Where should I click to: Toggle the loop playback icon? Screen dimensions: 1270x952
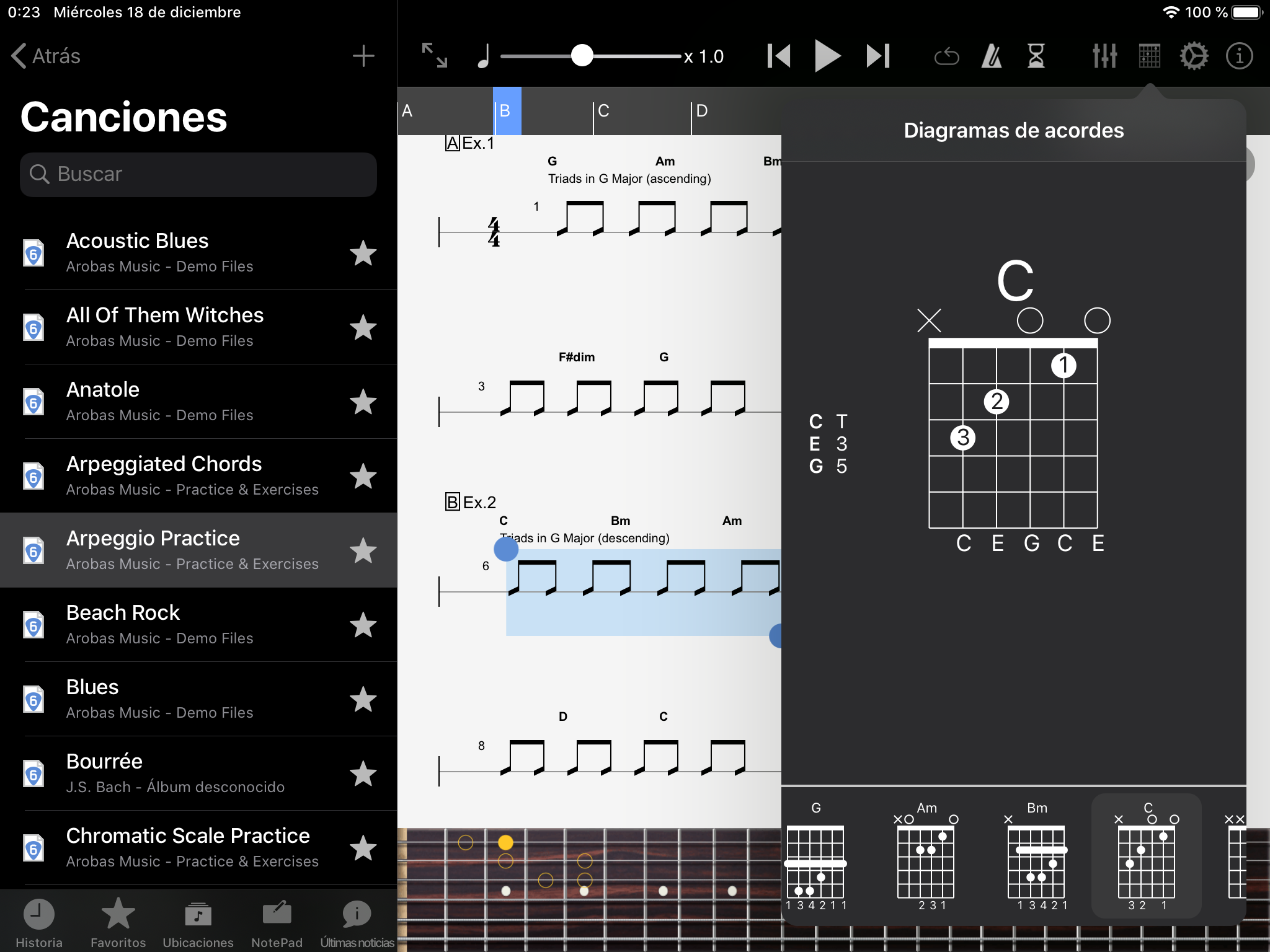tap(946, 57)
